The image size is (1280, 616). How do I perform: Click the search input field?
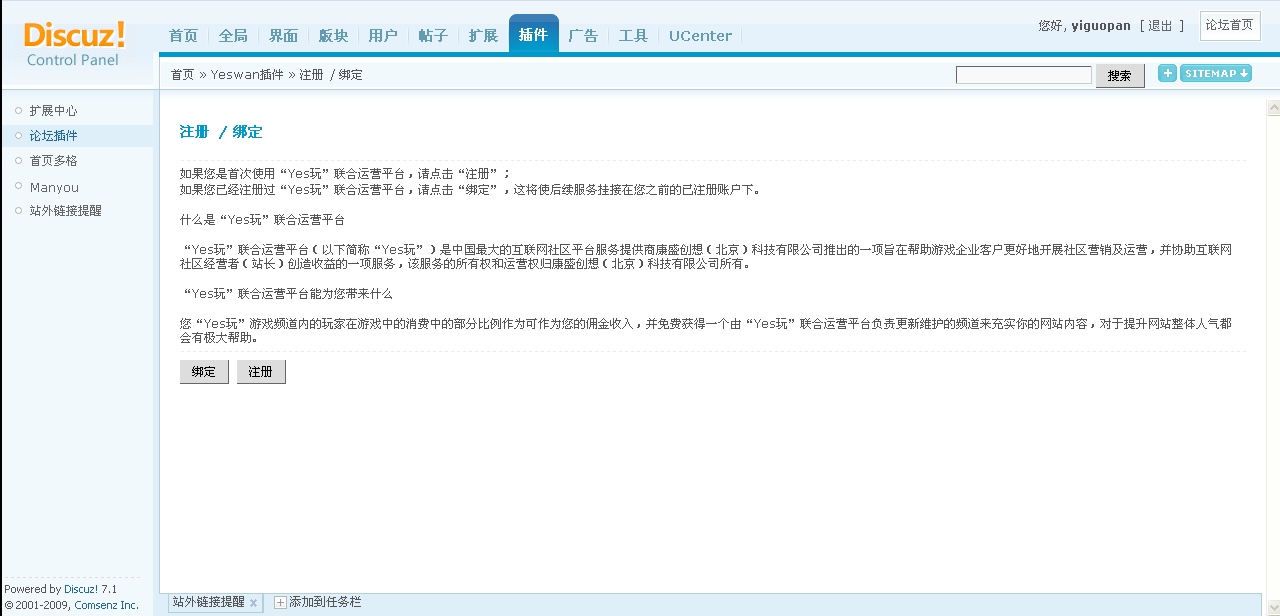(x=1024, y=75)
